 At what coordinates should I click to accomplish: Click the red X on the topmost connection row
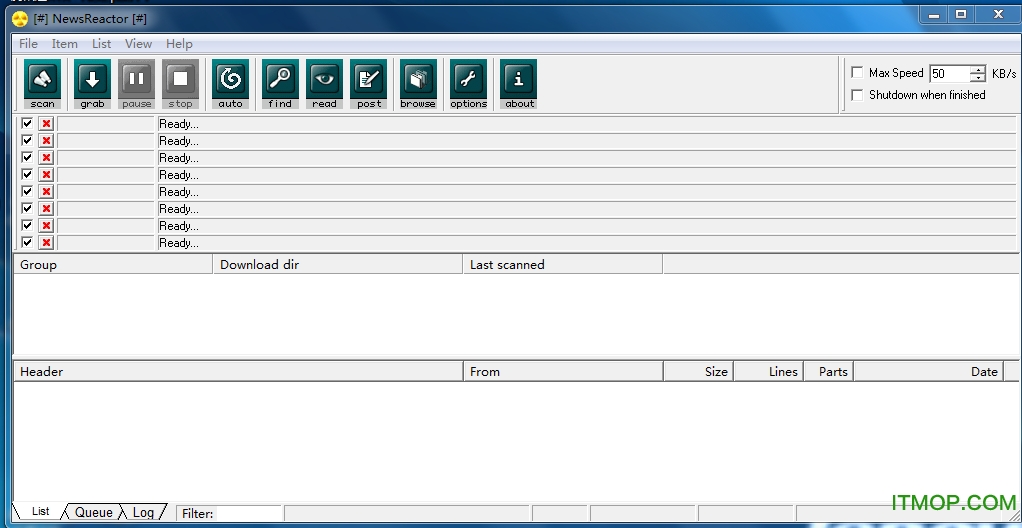46,124
